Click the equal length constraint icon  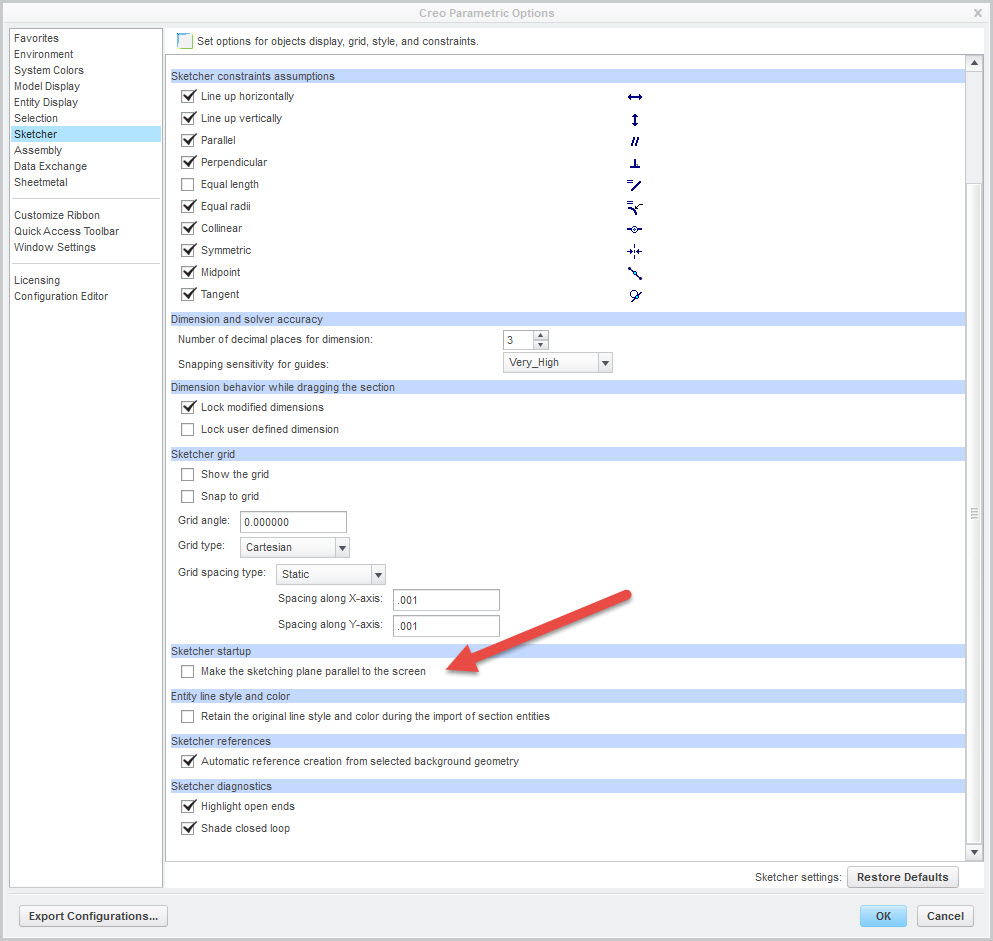point(635,185)
